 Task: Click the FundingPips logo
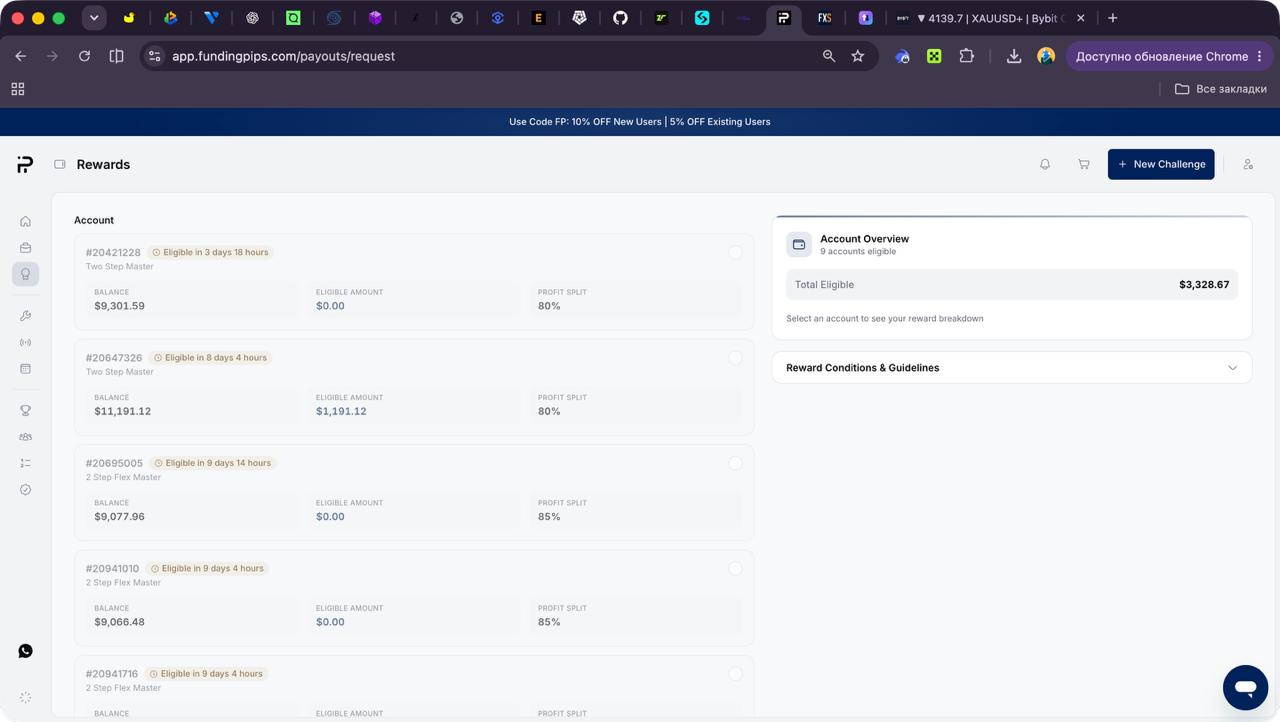pyautogui.click(x=25, y=164)
